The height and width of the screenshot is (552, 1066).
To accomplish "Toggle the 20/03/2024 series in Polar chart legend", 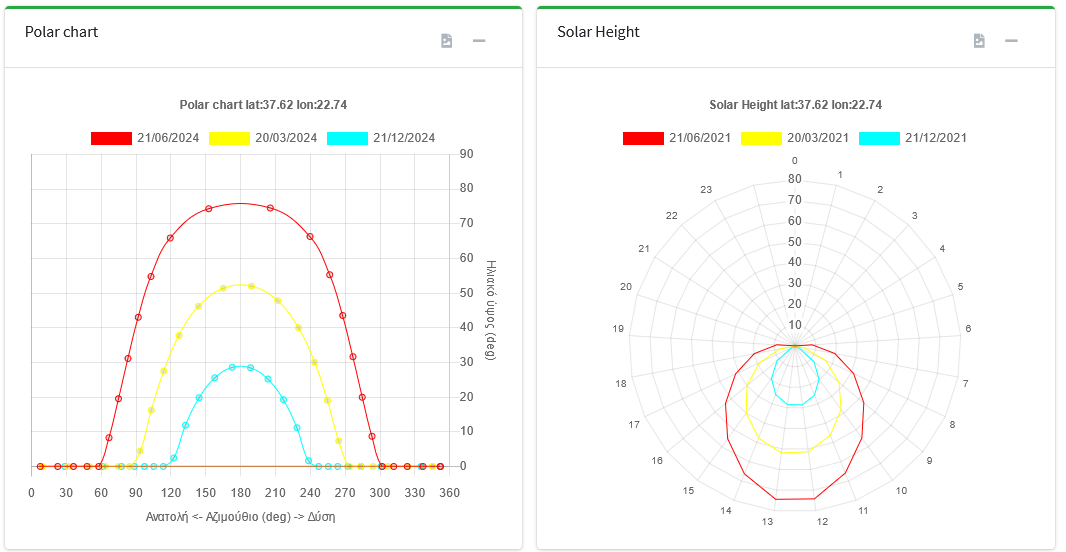I will [264, 138].
